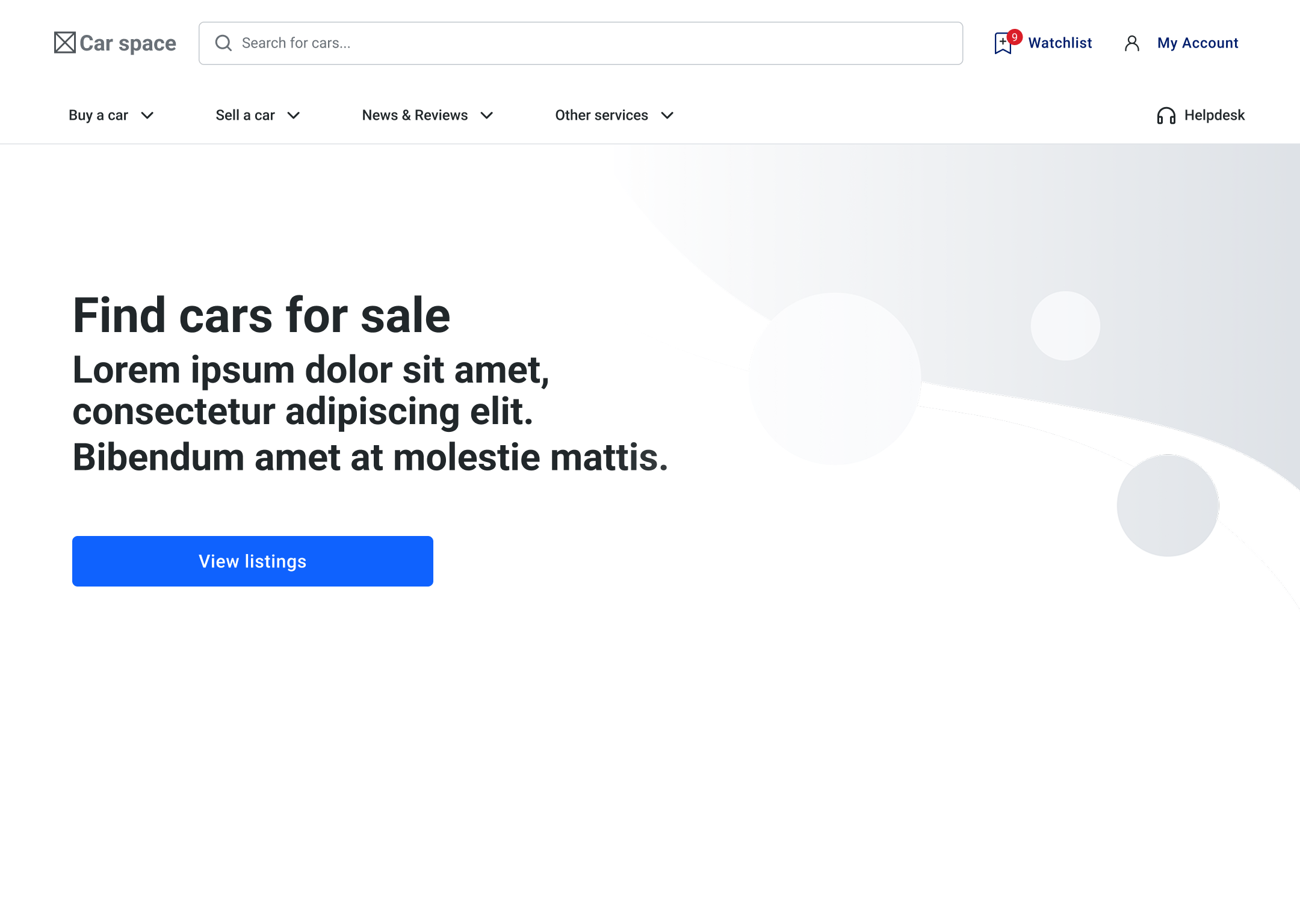Expand the Other services chevron
Image resolution: width=1300 pixels, height=924 pixels.
(x=667, y=115)
